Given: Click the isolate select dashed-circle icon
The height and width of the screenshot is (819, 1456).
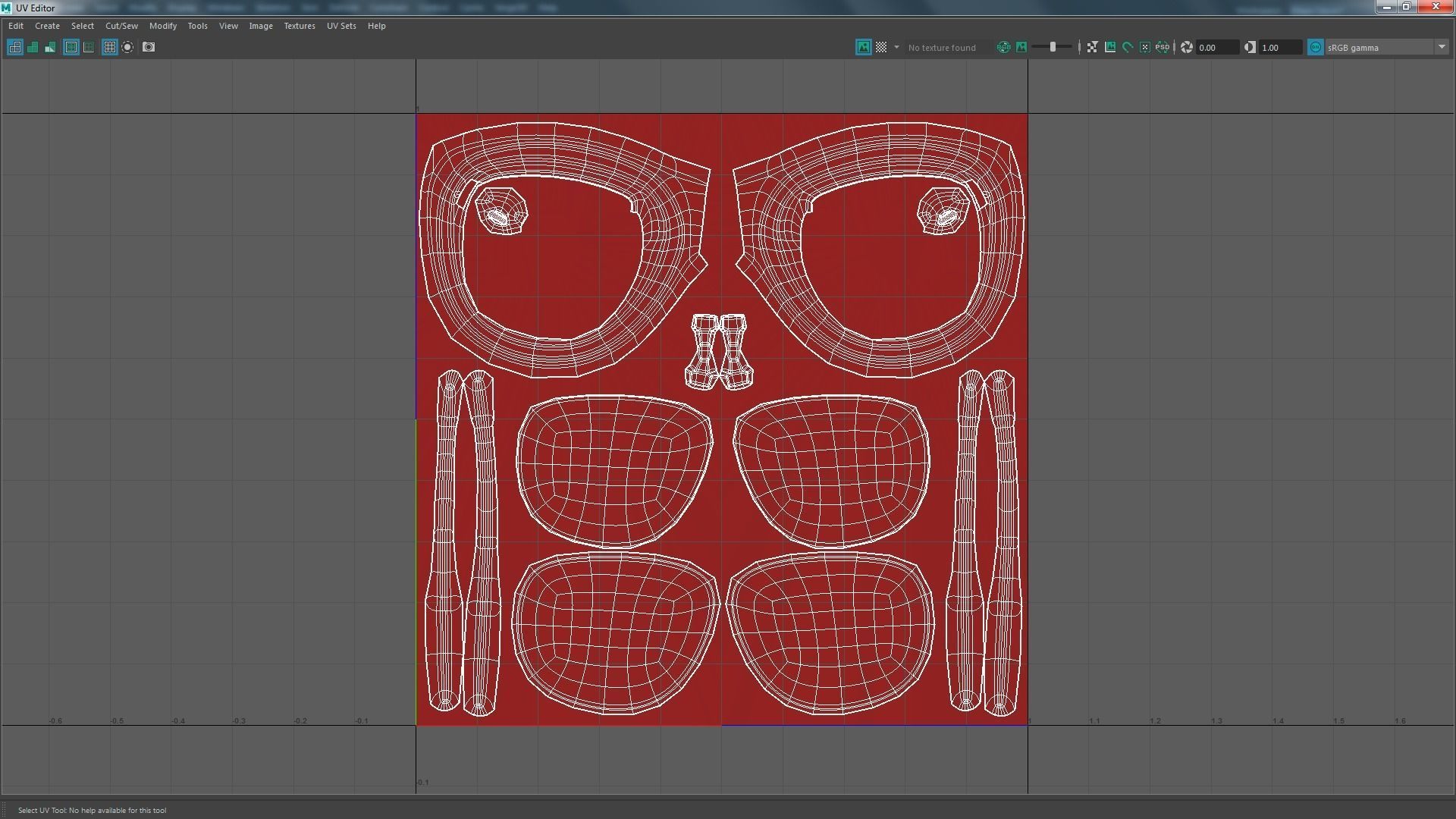Looking at the screenshot, I should [x=127, y=47].
